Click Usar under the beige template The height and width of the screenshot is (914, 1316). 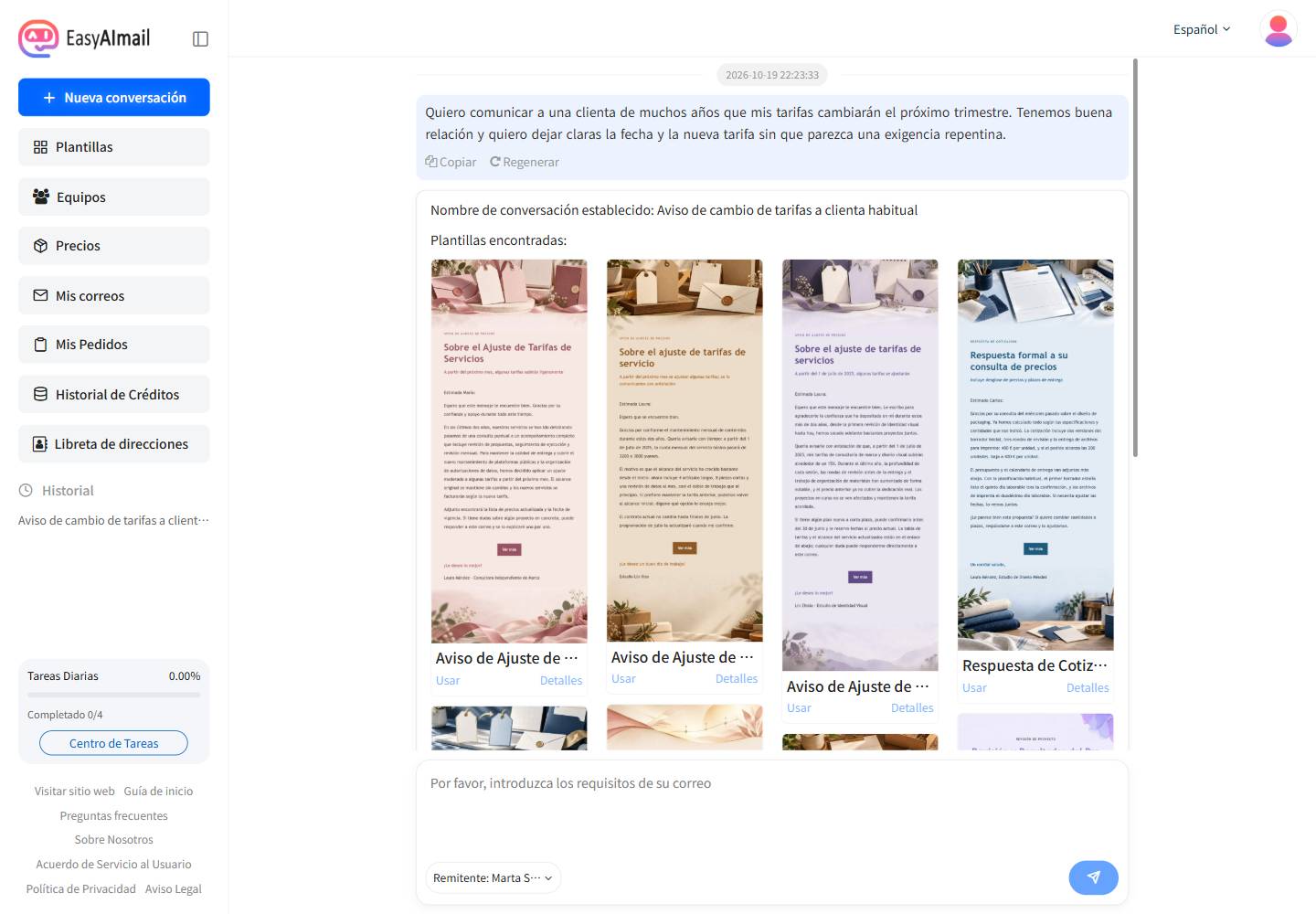pos(623,679)
